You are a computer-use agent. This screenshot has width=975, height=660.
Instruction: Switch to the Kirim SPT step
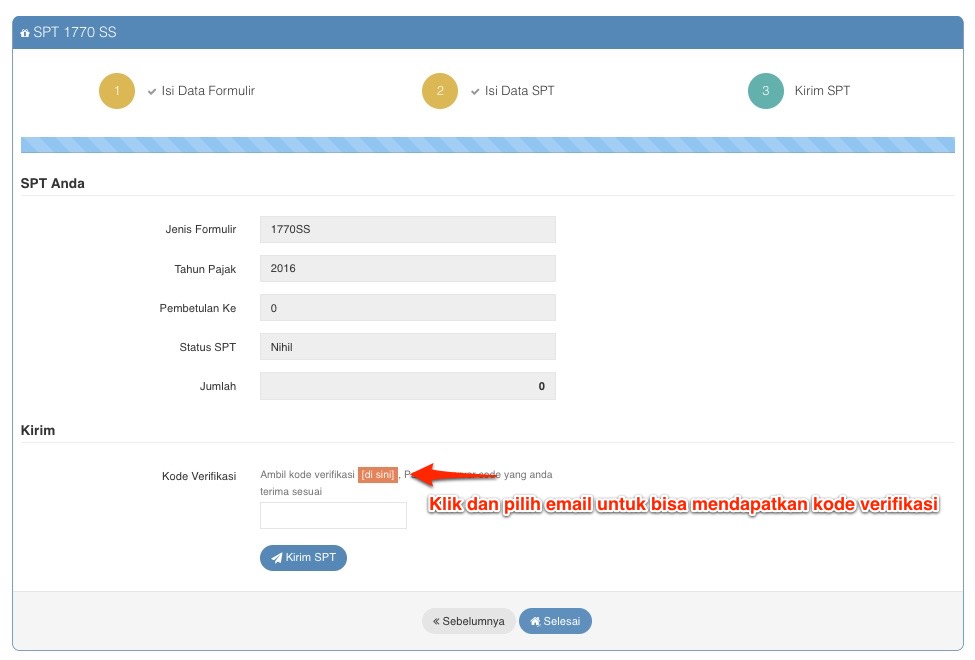coord(823,90)
